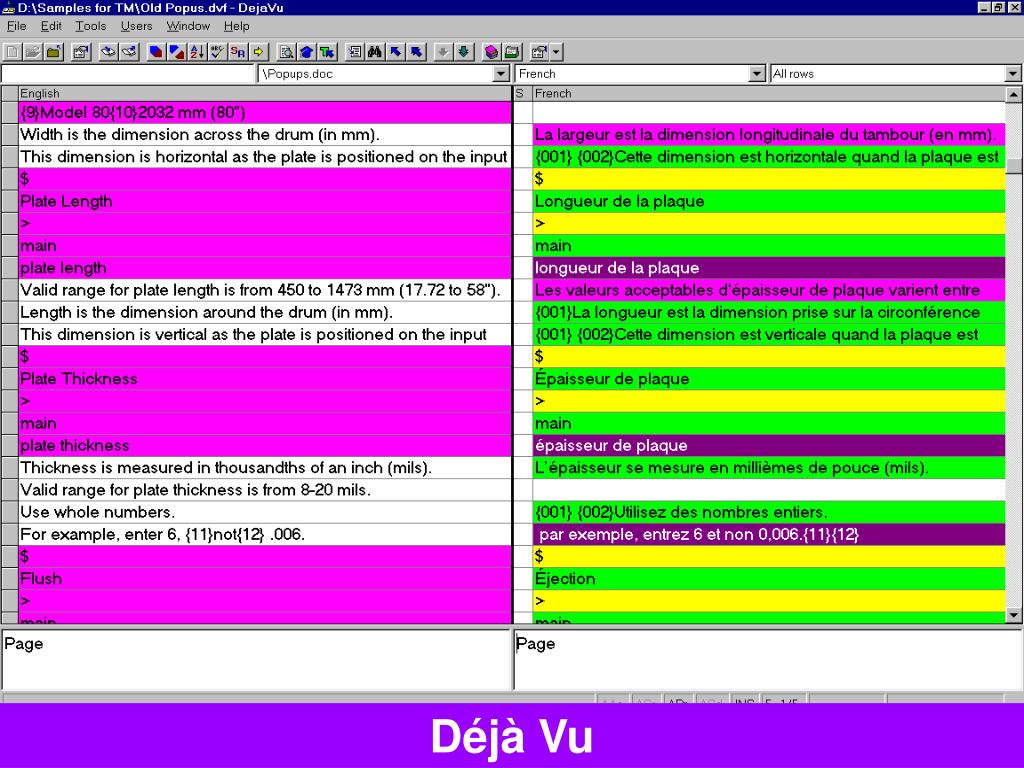Image resolution: width=1024 pixels, height=768 pixels.
Task: Select the English cell "Plate Thickness"
Action: tap(264, 379)
